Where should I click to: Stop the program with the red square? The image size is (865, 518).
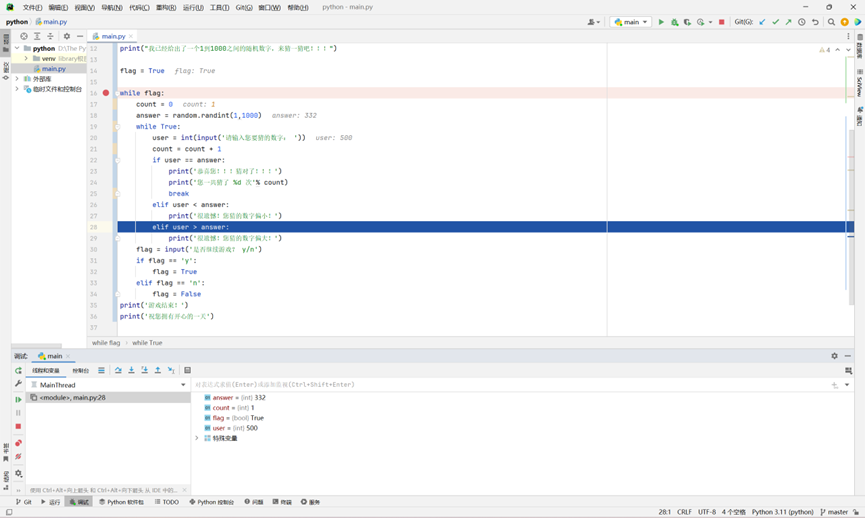(722, 22)
